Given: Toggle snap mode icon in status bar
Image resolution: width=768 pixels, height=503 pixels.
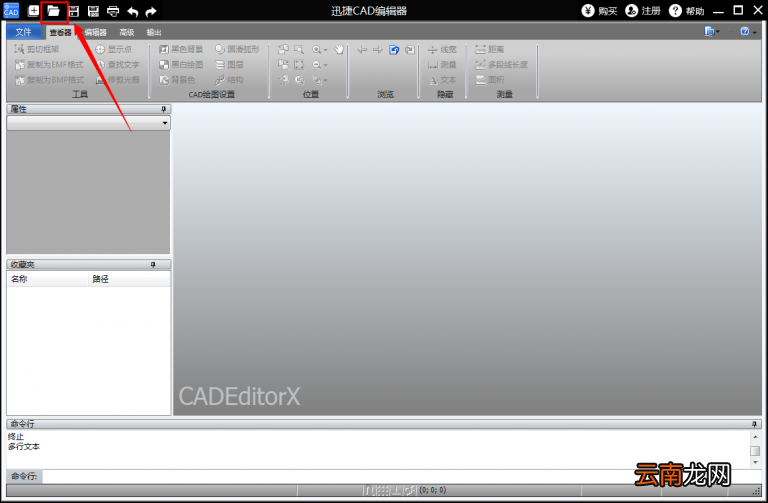Looking at the screenshot, I should coord(369,490).
